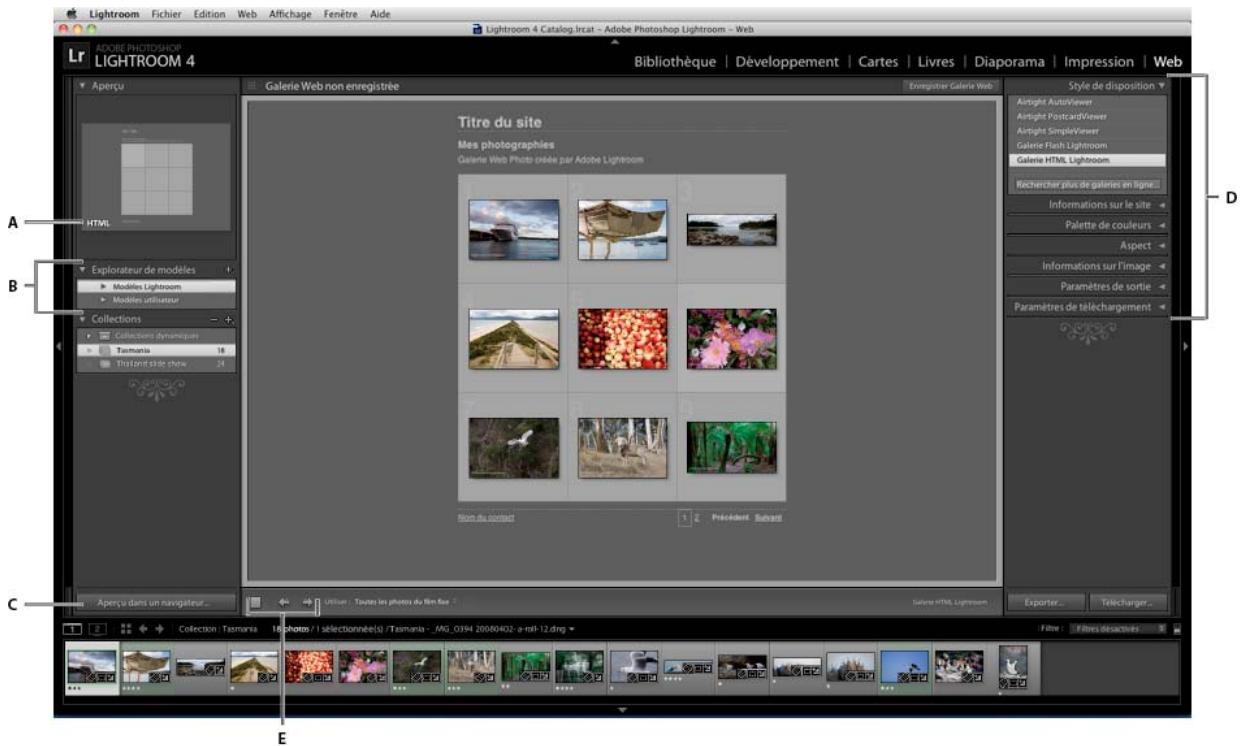Viewport: 1245px width, 746px height.
Task: Click stop/first page square icon in toolbar
Action: click(256, 602)
